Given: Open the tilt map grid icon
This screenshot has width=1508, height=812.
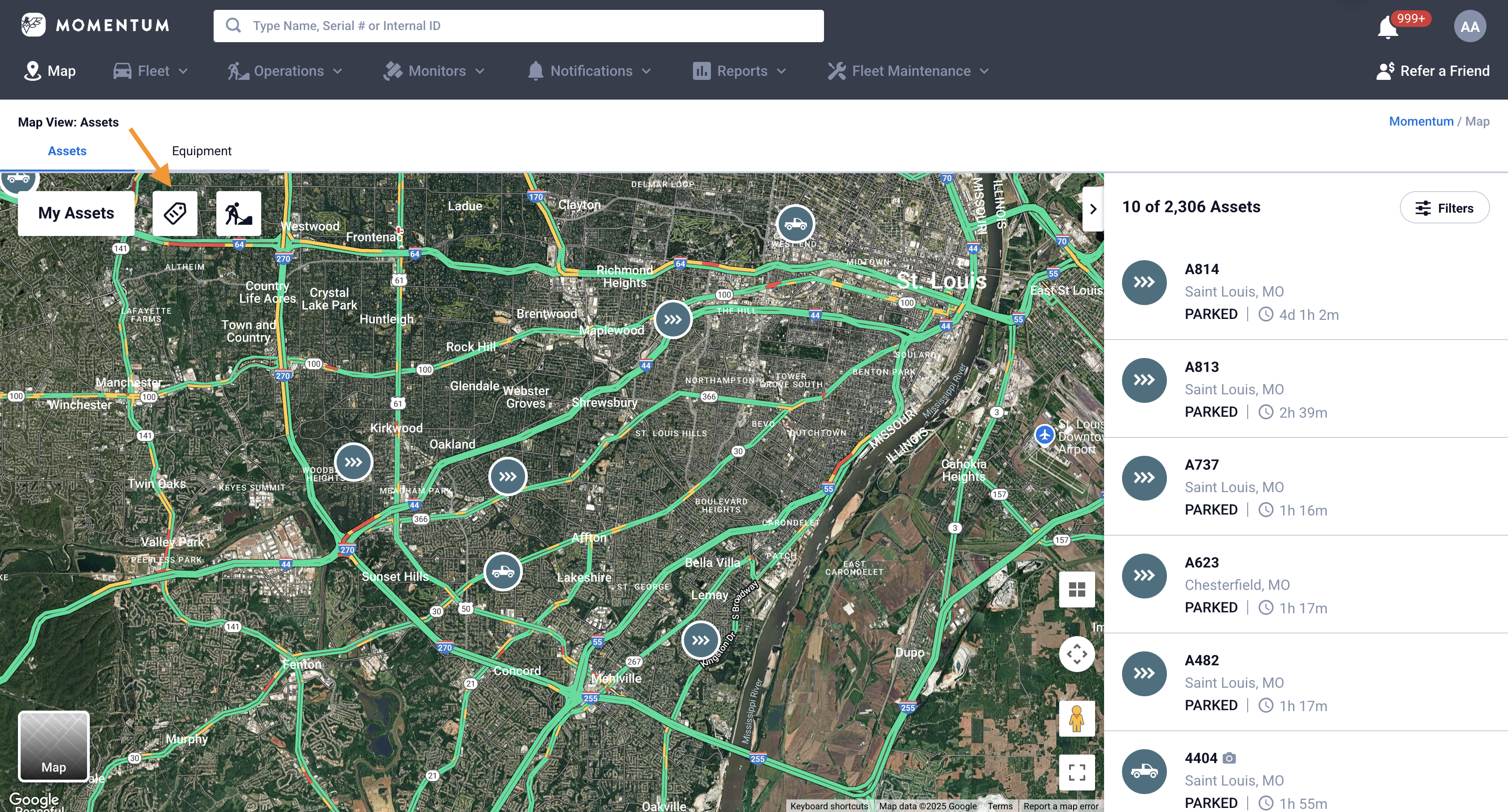Looking at the screenshot, I should pyautogui.click(x=1077, y=589).
